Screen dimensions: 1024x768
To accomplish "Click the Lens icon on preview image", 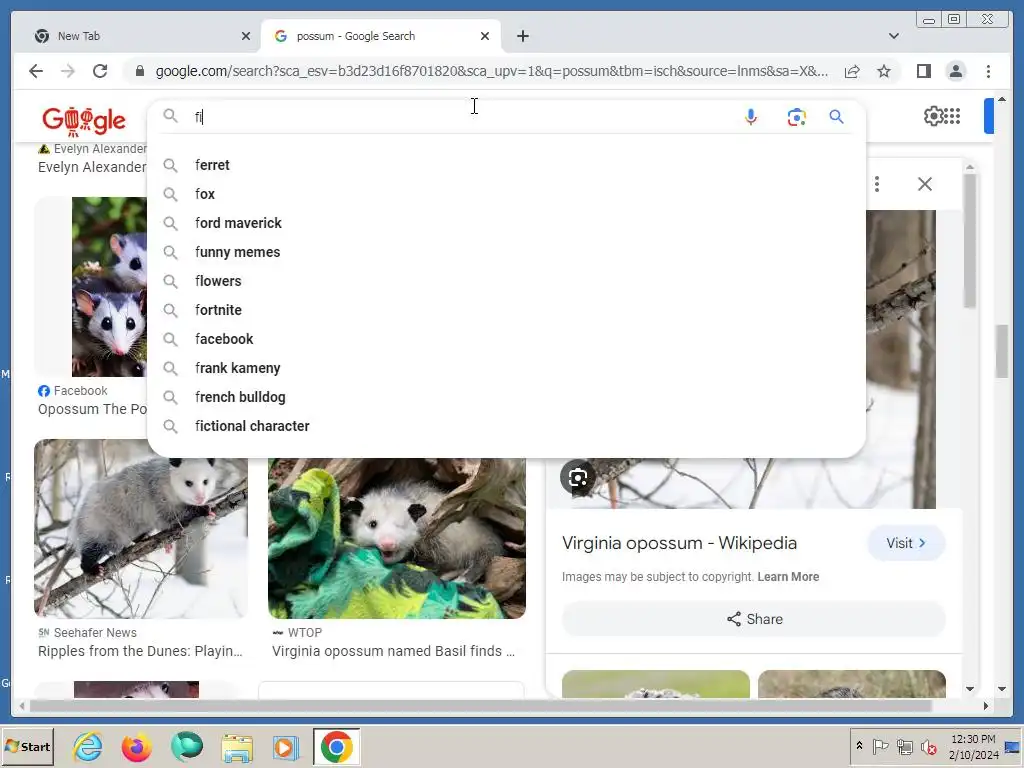I will (578, 477).
